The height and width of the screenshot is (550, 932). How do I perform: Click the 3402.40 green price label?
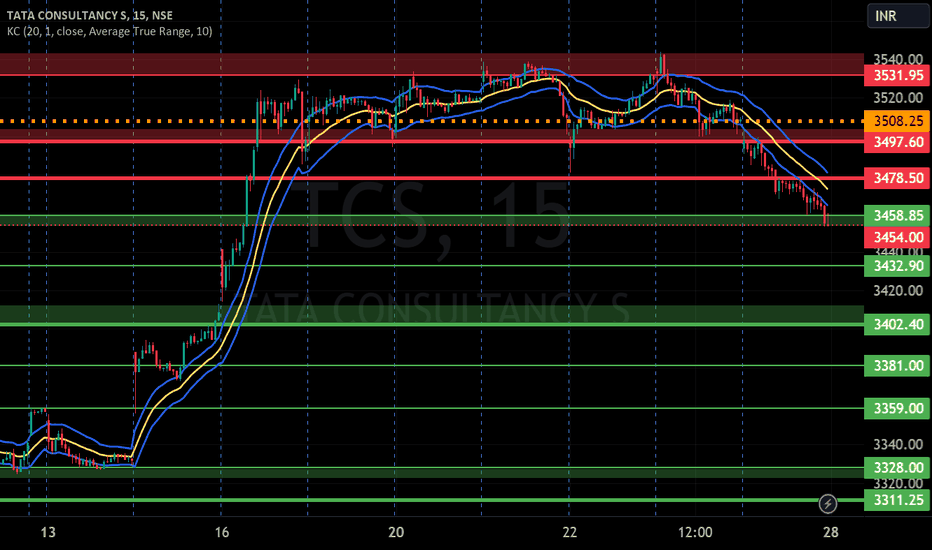pyautogui.click(x=897, y=324)
